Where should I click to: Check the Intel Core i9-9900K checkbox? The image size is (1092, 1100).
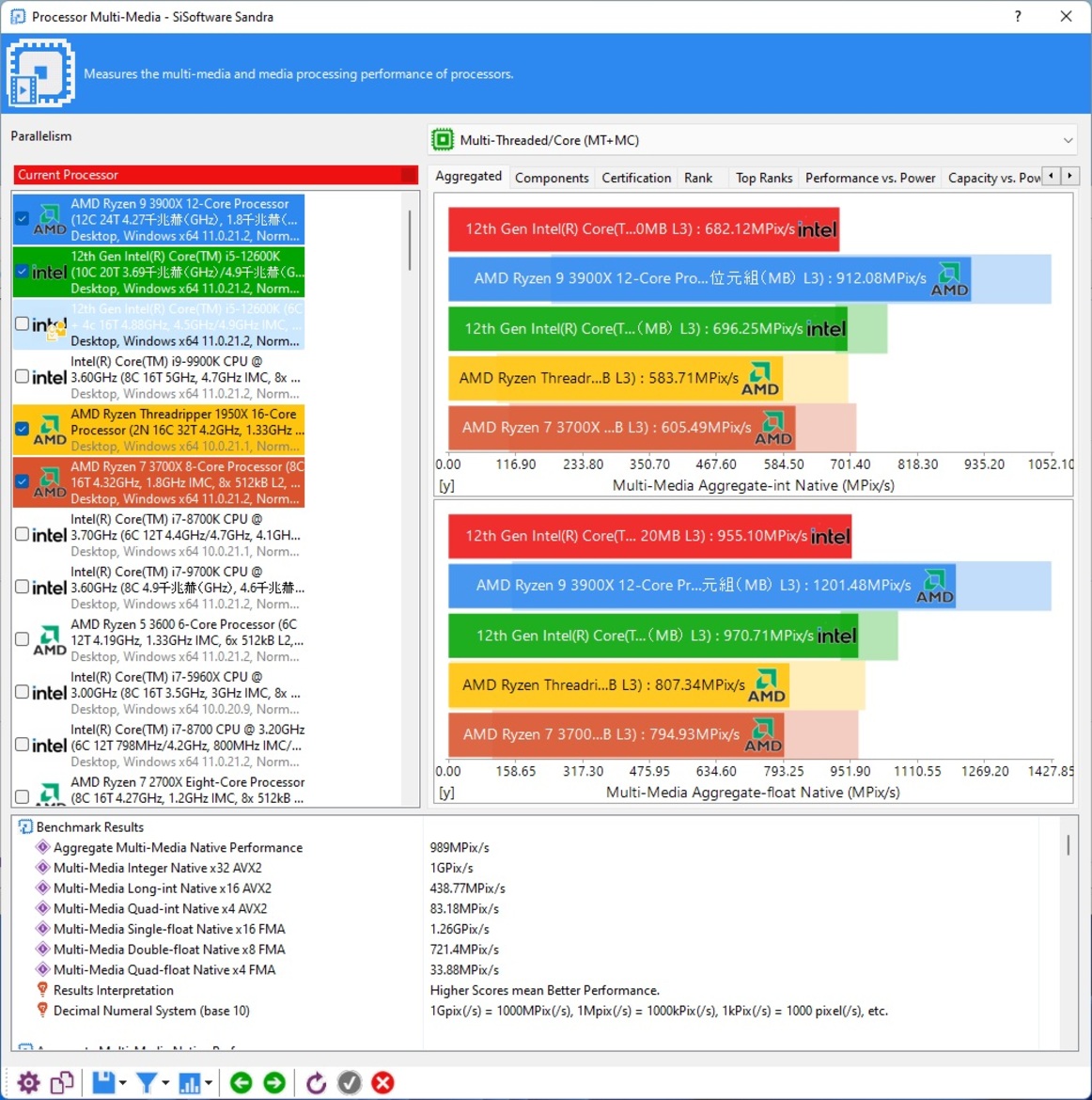coord(22,376)
